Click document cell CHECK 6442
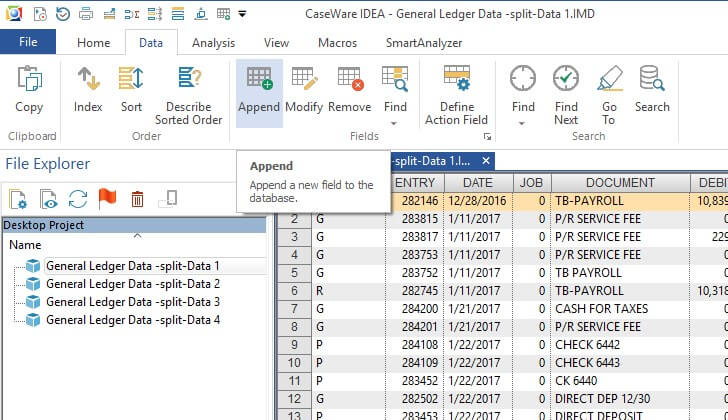 (x=620, y=345)
